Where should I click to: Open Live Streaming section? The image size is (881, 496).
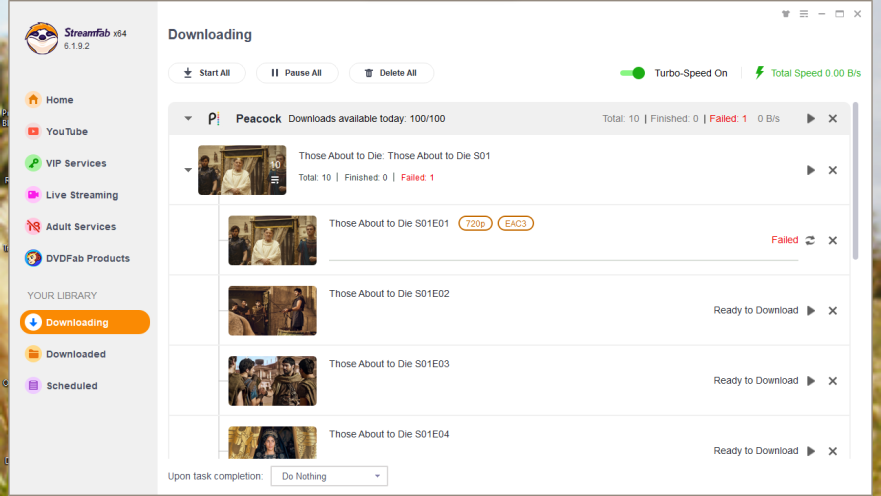coord(72,195)
